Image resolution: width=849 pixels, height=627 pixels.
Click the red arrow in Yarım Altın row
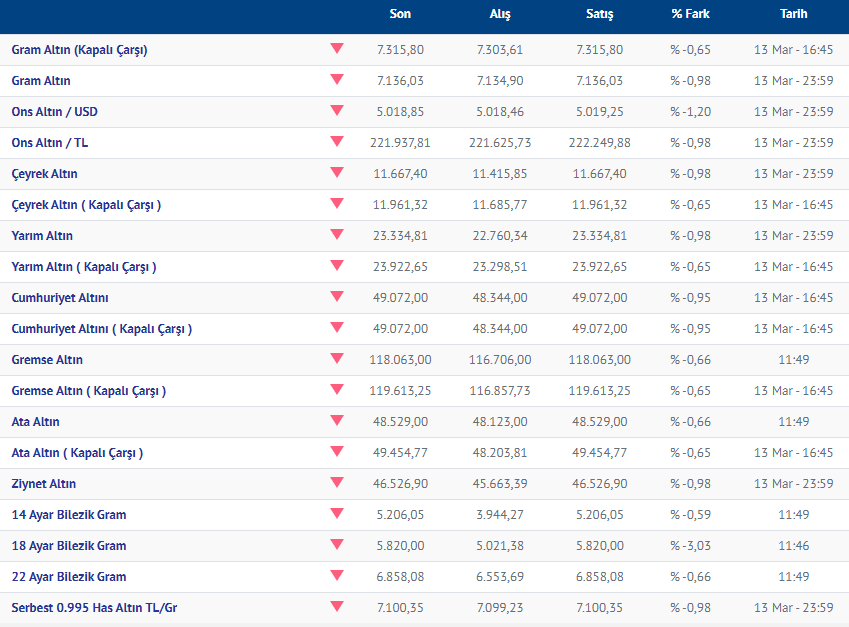click(x=336, y=234)
